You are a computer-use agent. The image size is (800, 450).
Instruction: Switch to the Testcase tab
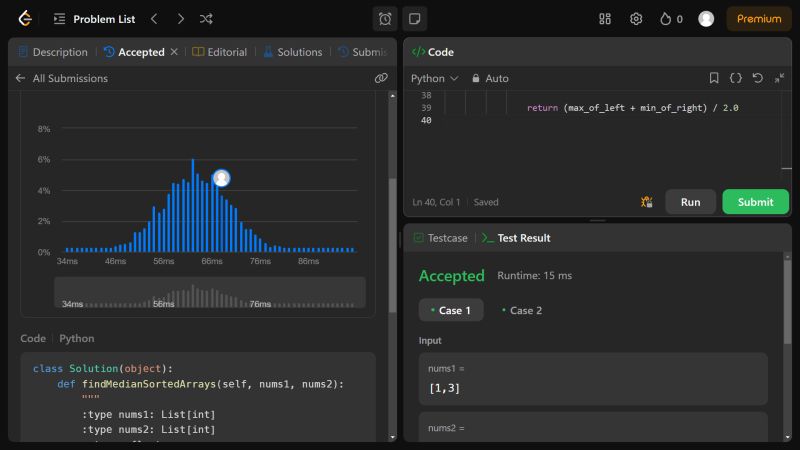pos(441,238)
